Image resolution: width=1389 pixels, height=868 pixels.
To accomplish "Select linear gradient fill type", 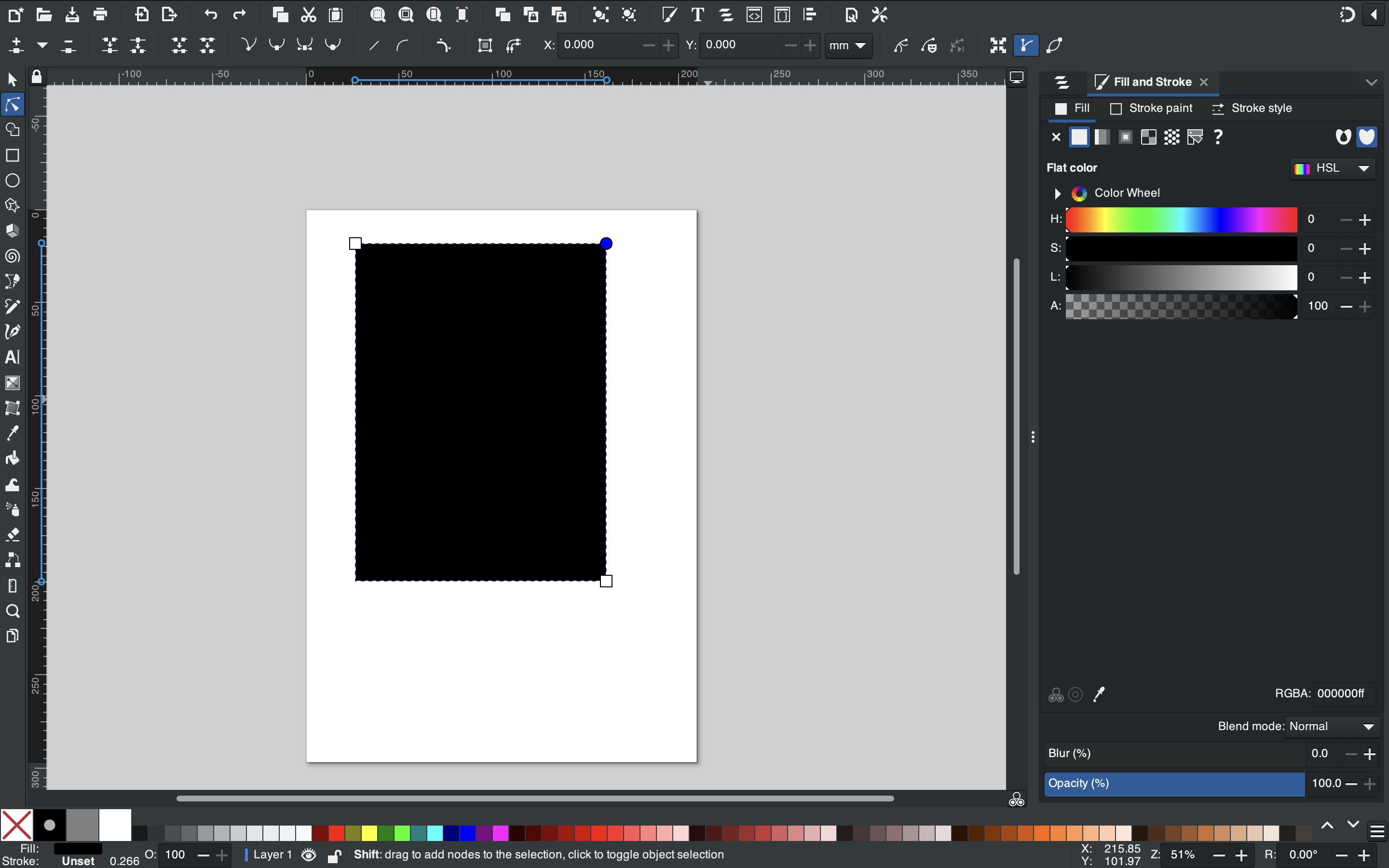I will (x=1102, y=137).
